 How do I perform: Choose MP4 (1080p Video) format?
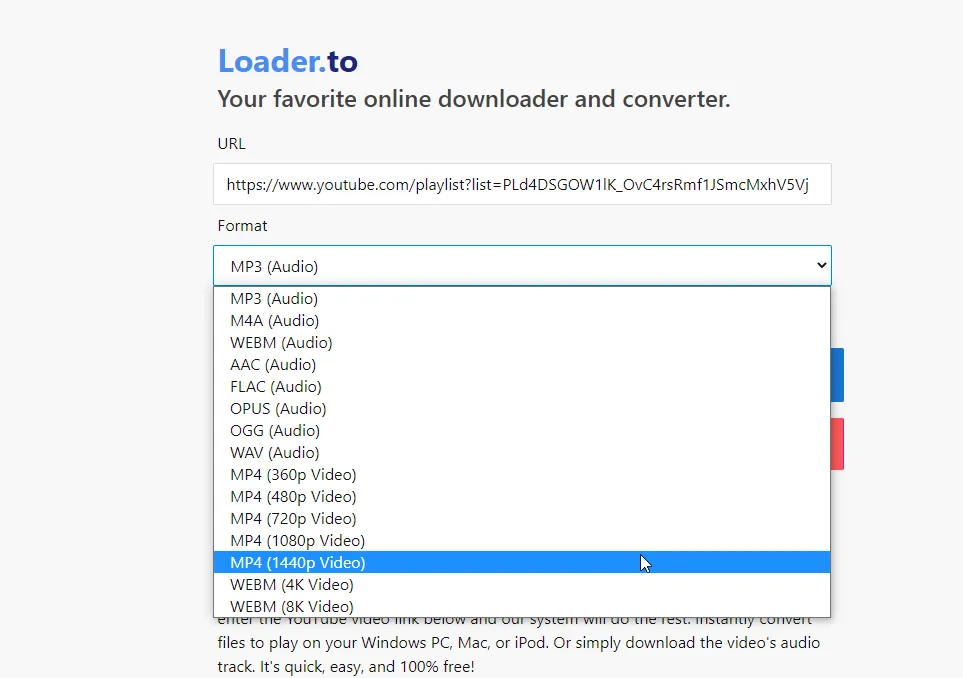pos(522,541)
